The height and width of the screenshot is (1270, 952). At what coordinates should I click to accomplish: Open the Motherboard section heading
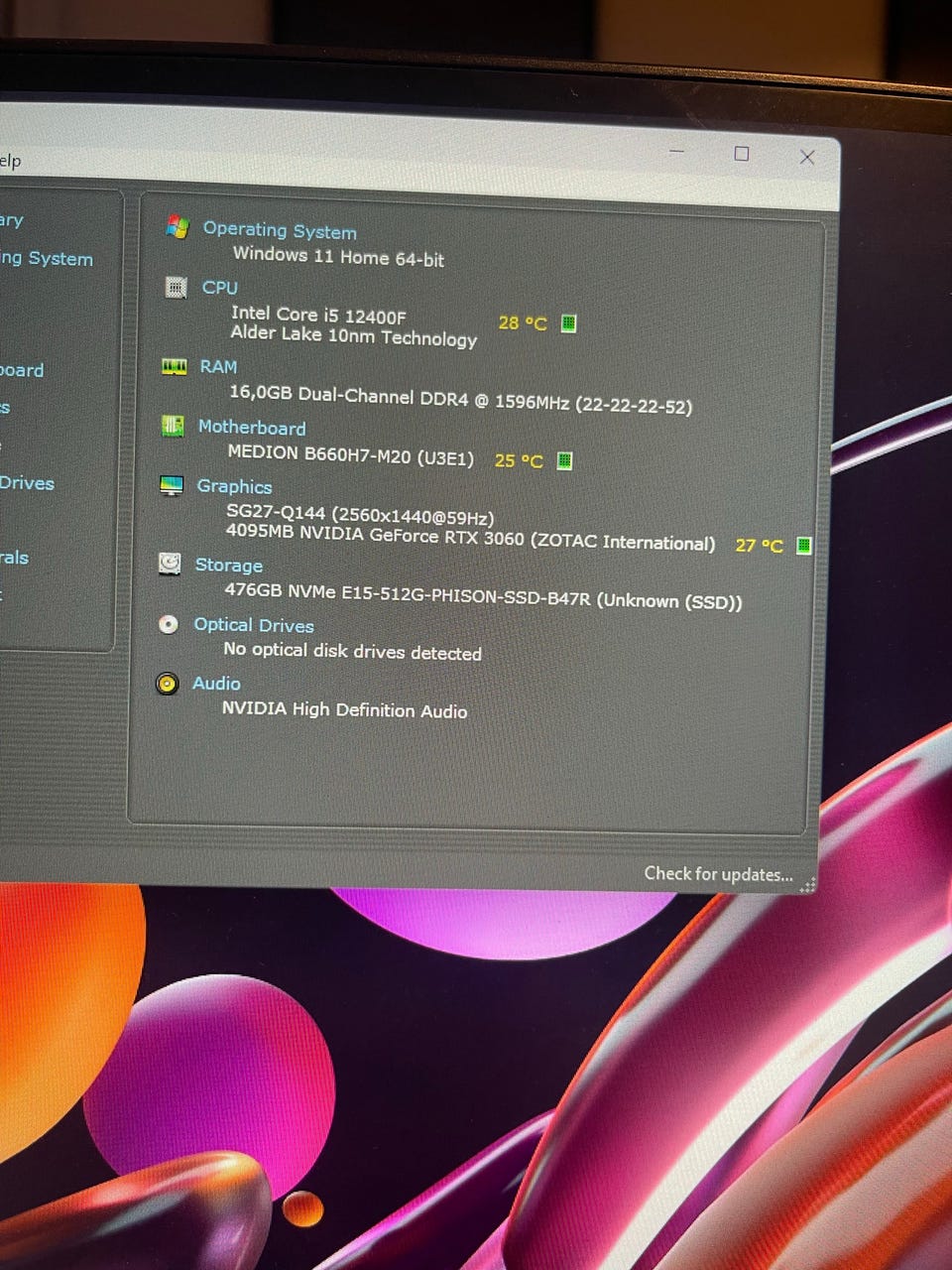pyautogui.click(x=252, y=428)
